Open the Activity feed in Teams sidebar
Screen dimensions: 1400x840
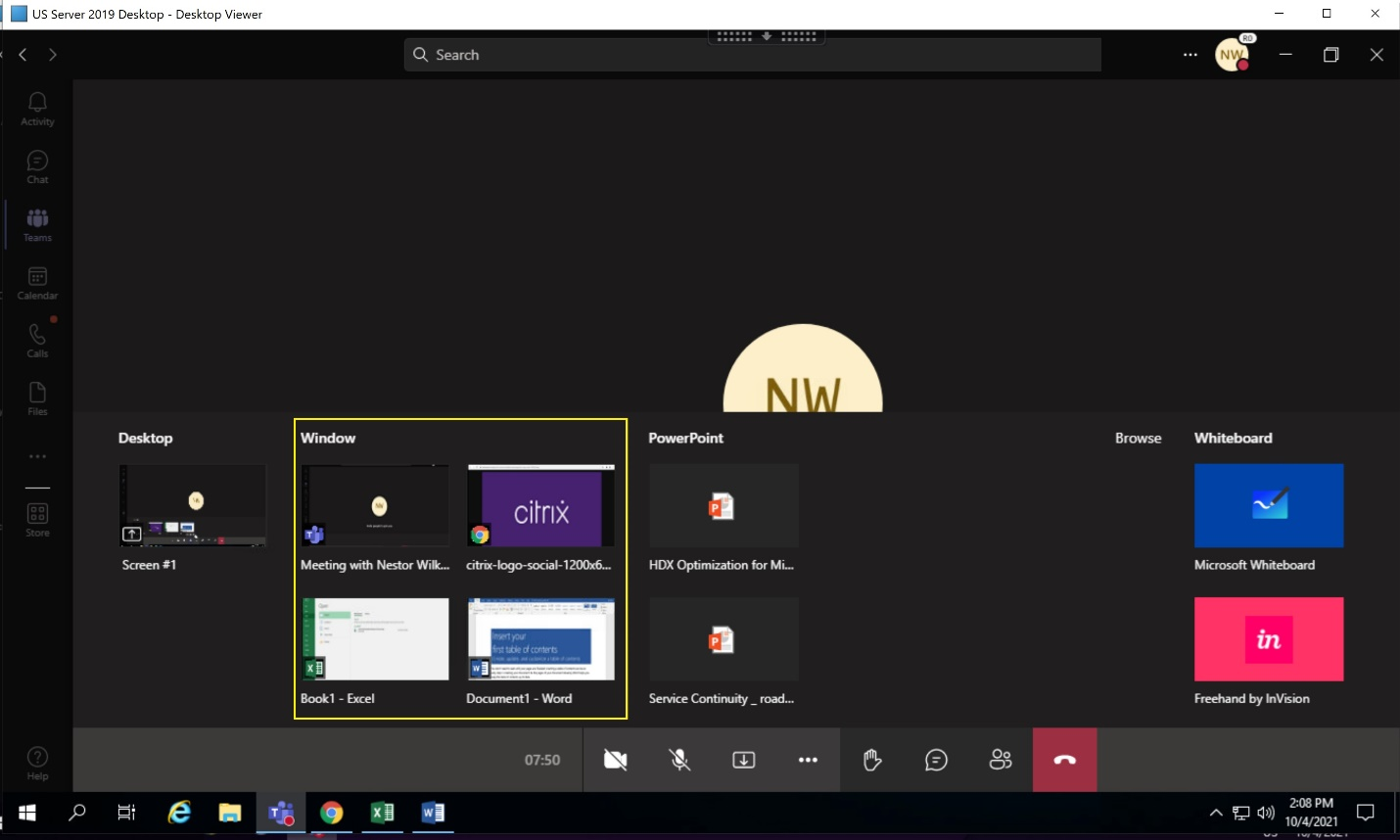(36, 108)
